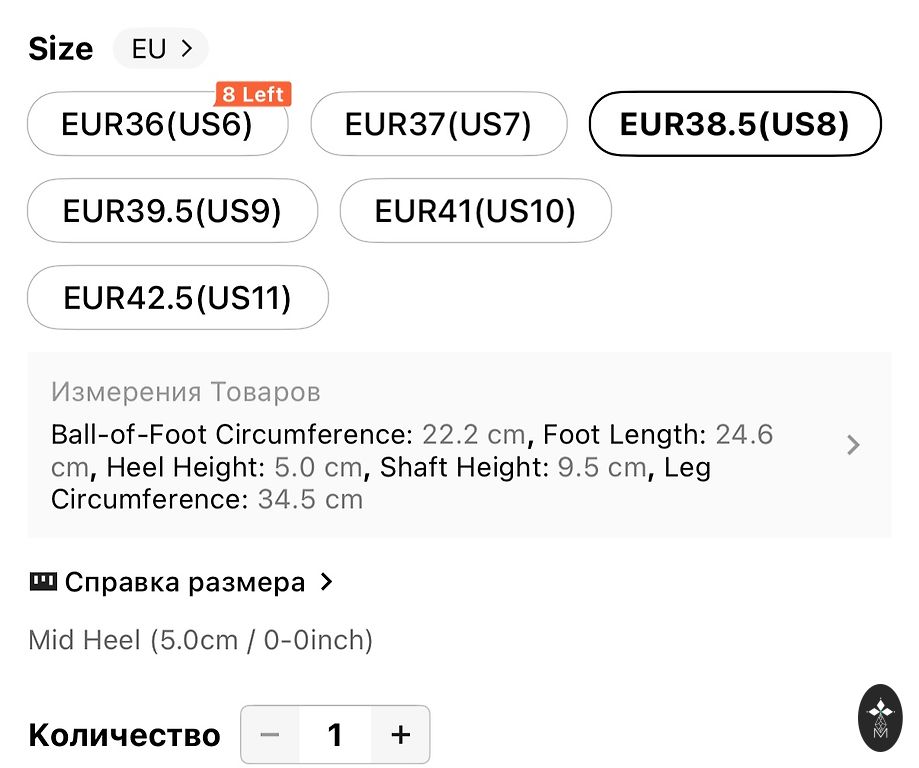Click the ruler icon beside Справка размера
Screen dimensions: 919x768
pos(43,582)
